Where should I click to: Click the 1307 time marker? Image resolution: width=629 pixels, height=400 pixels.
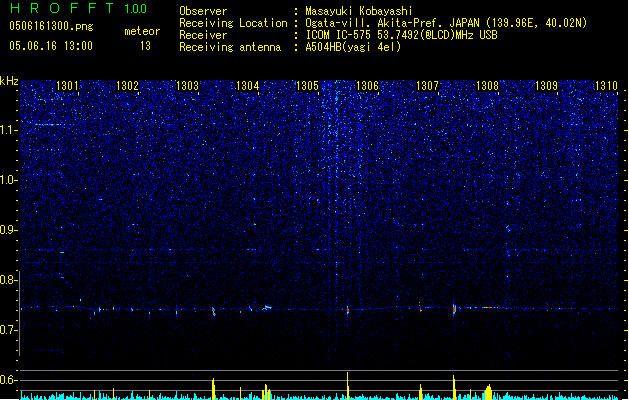[x=427, y=86]
